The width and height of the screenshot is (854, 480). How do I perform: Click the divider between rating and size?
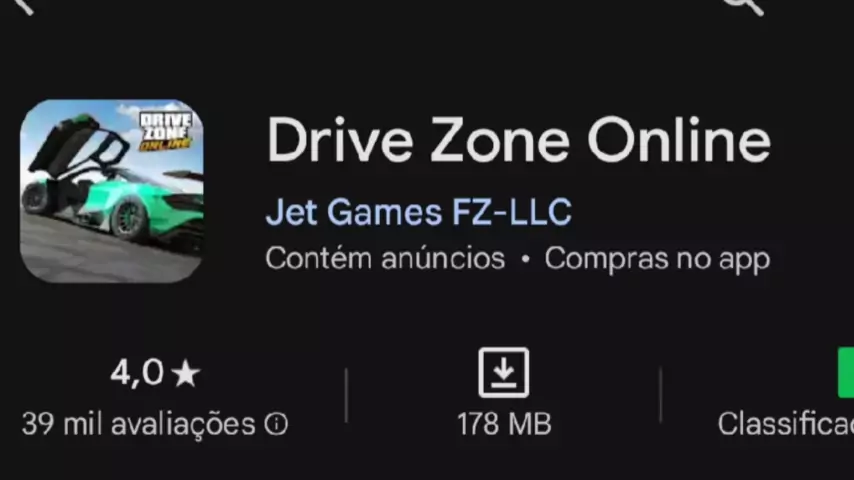tap(346, 396)
